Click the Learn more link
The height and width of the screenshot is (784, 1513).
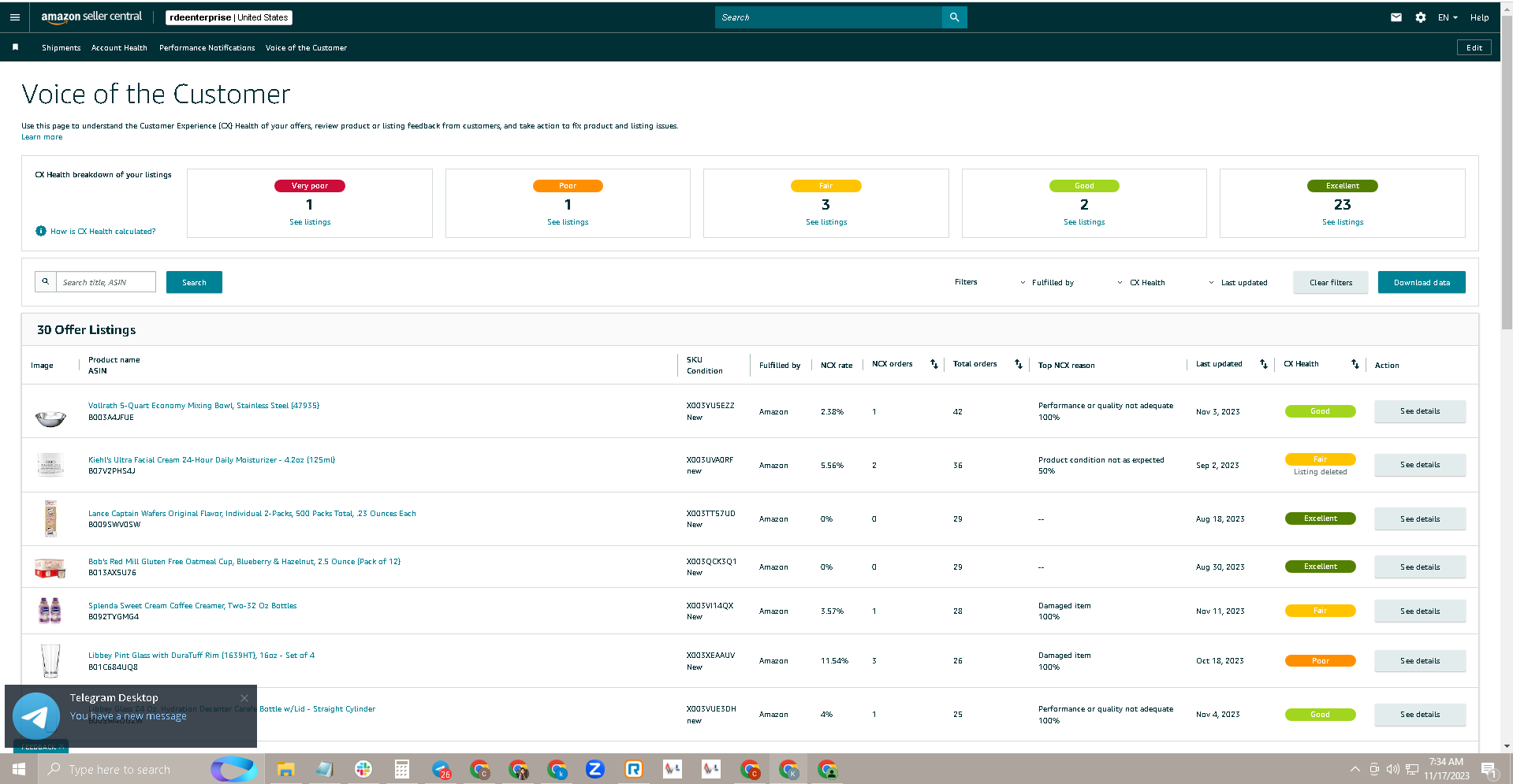click(42, 137)
